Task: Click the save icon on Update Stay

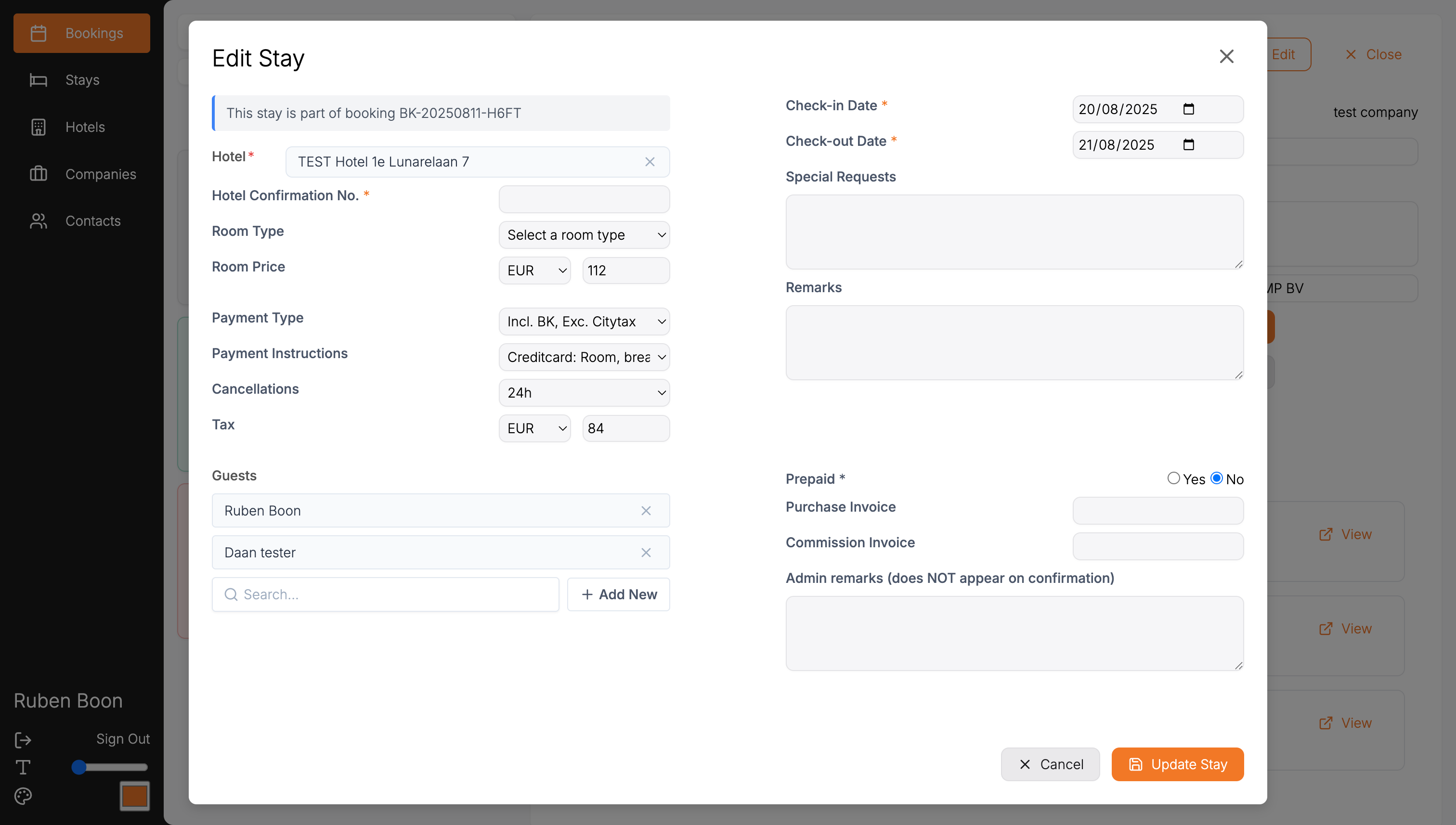Action: (x=1135, y=764)
